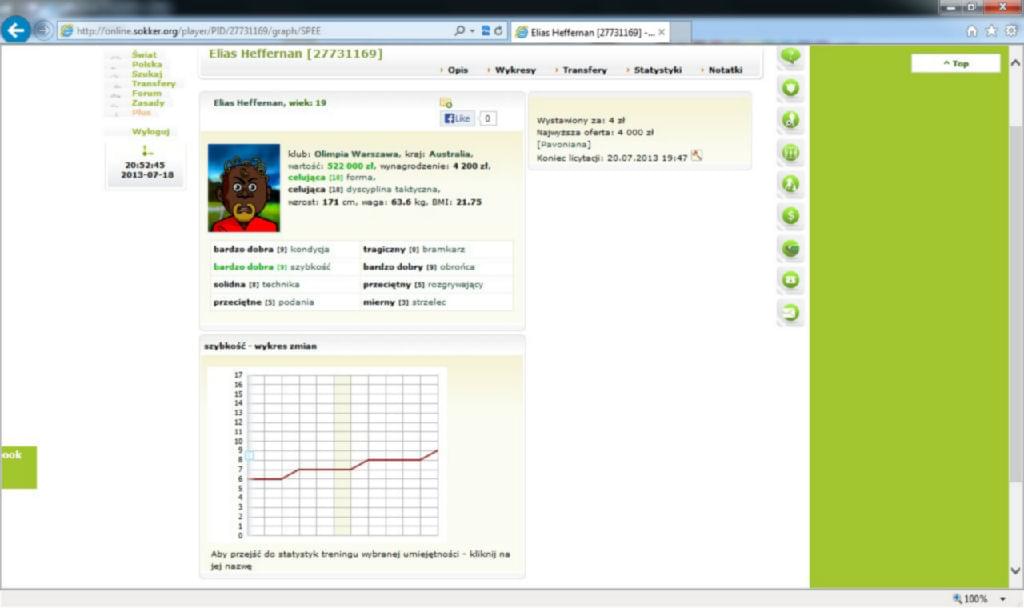Open the strzelec skill graph
This screenshot has height=608, width=1024.
(429, 302)
